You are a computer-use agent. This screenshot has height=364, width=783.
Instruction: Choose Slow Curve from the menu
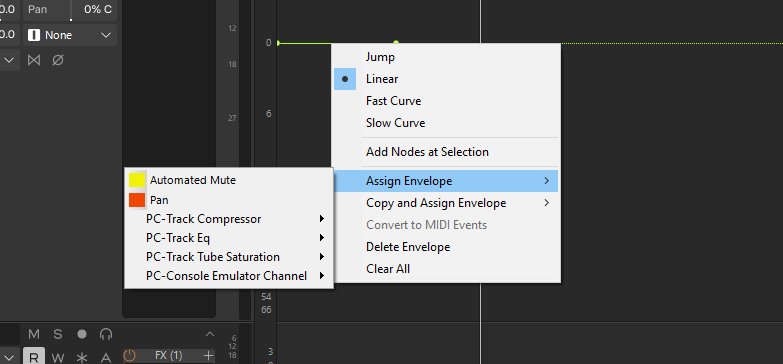(446, 123)
